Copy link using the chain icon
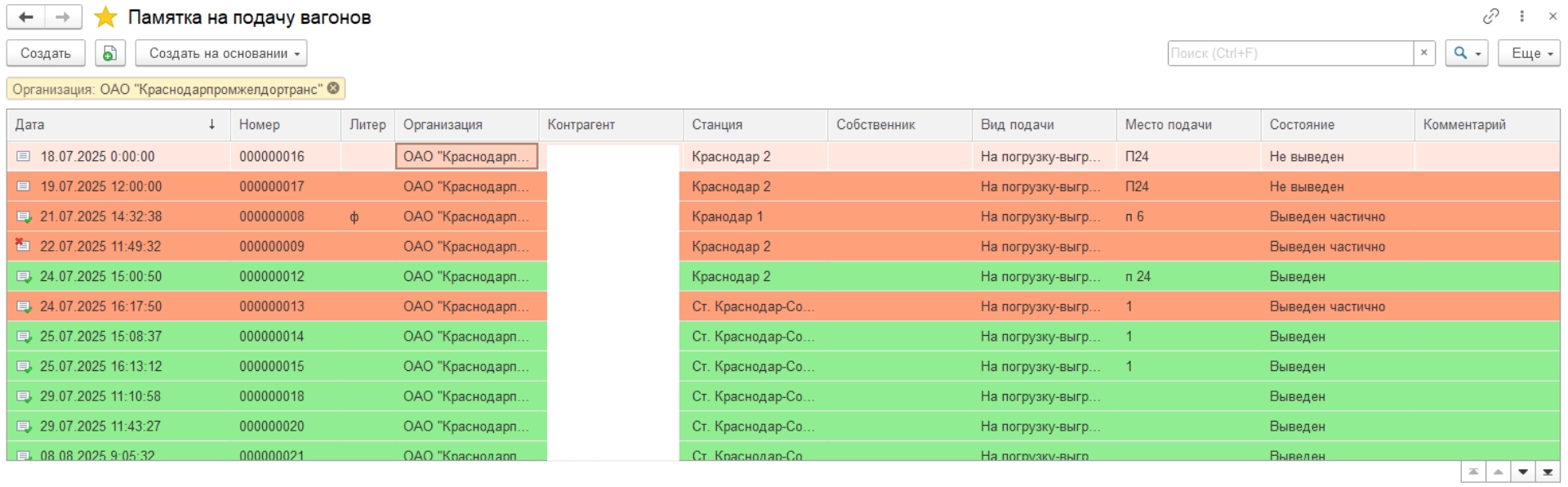 (x=1491, y=16)
